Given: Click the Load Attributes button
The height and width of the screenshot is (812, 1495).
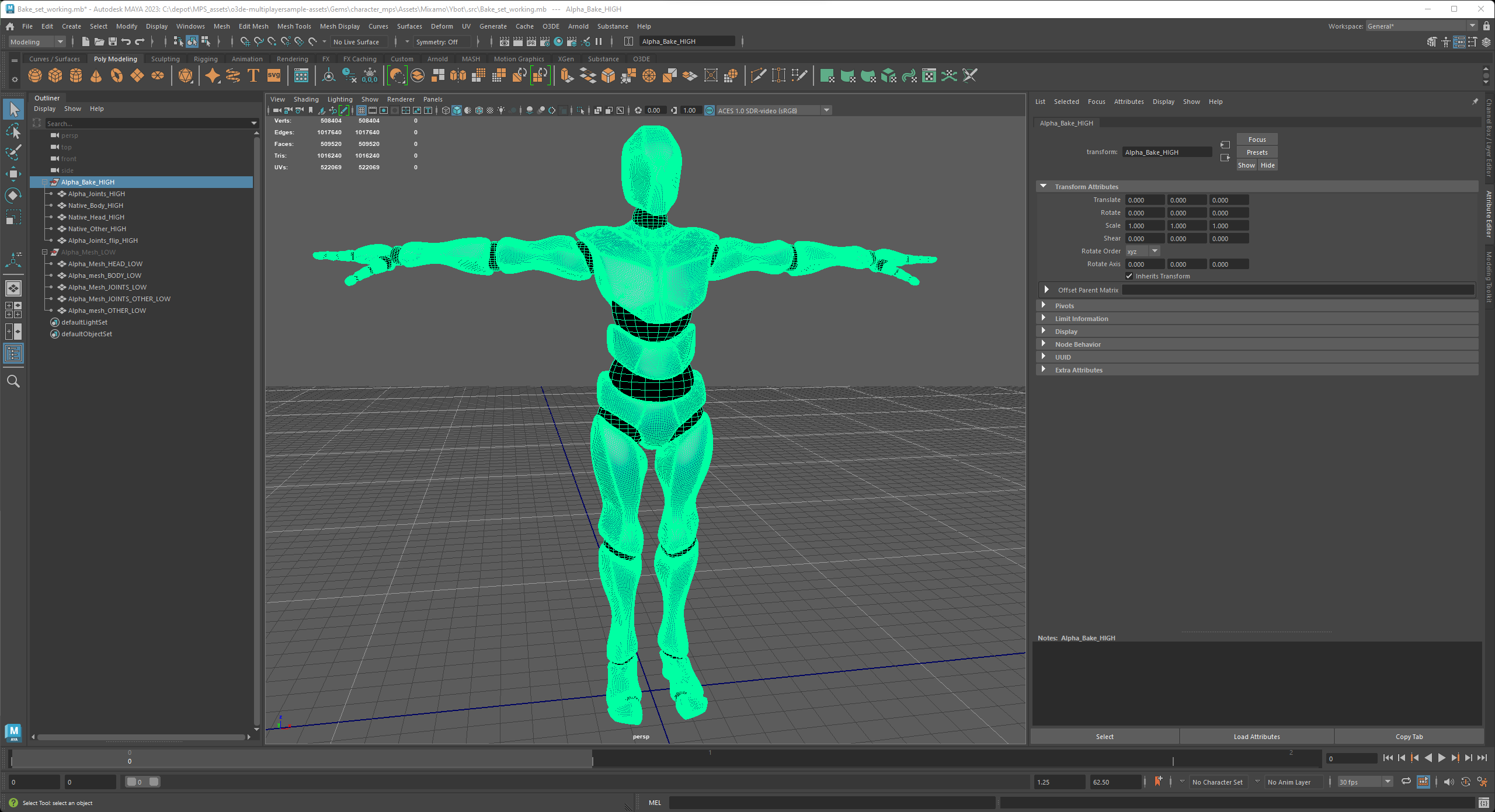Looking at the screenshot, I should pos(1257,737).
